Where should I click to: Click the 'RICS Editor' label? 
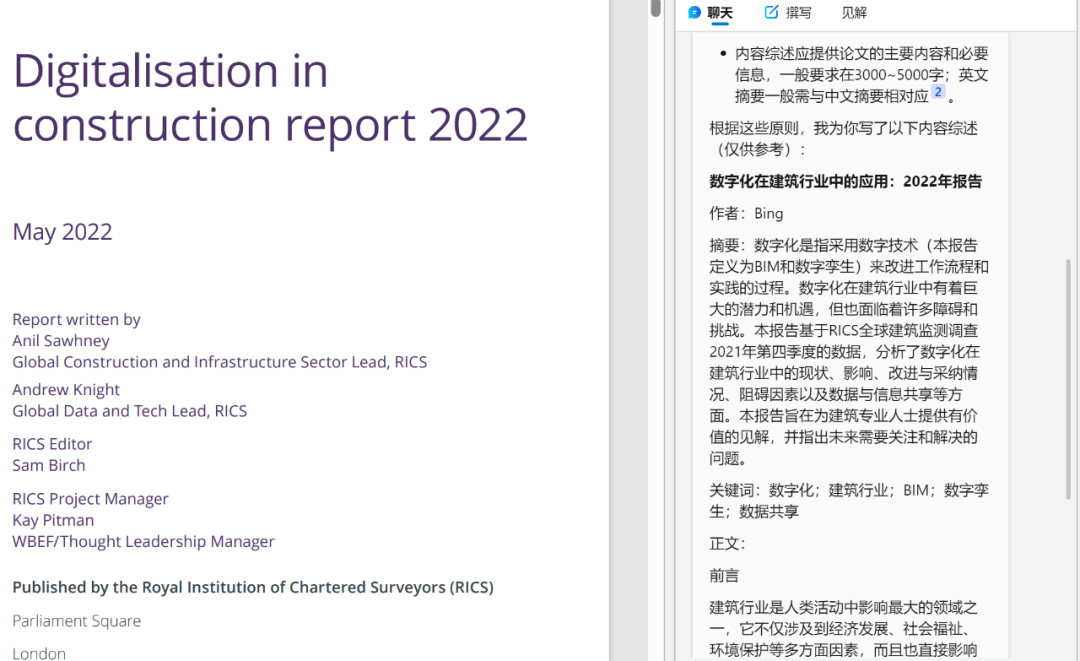[x=52, y=444]
